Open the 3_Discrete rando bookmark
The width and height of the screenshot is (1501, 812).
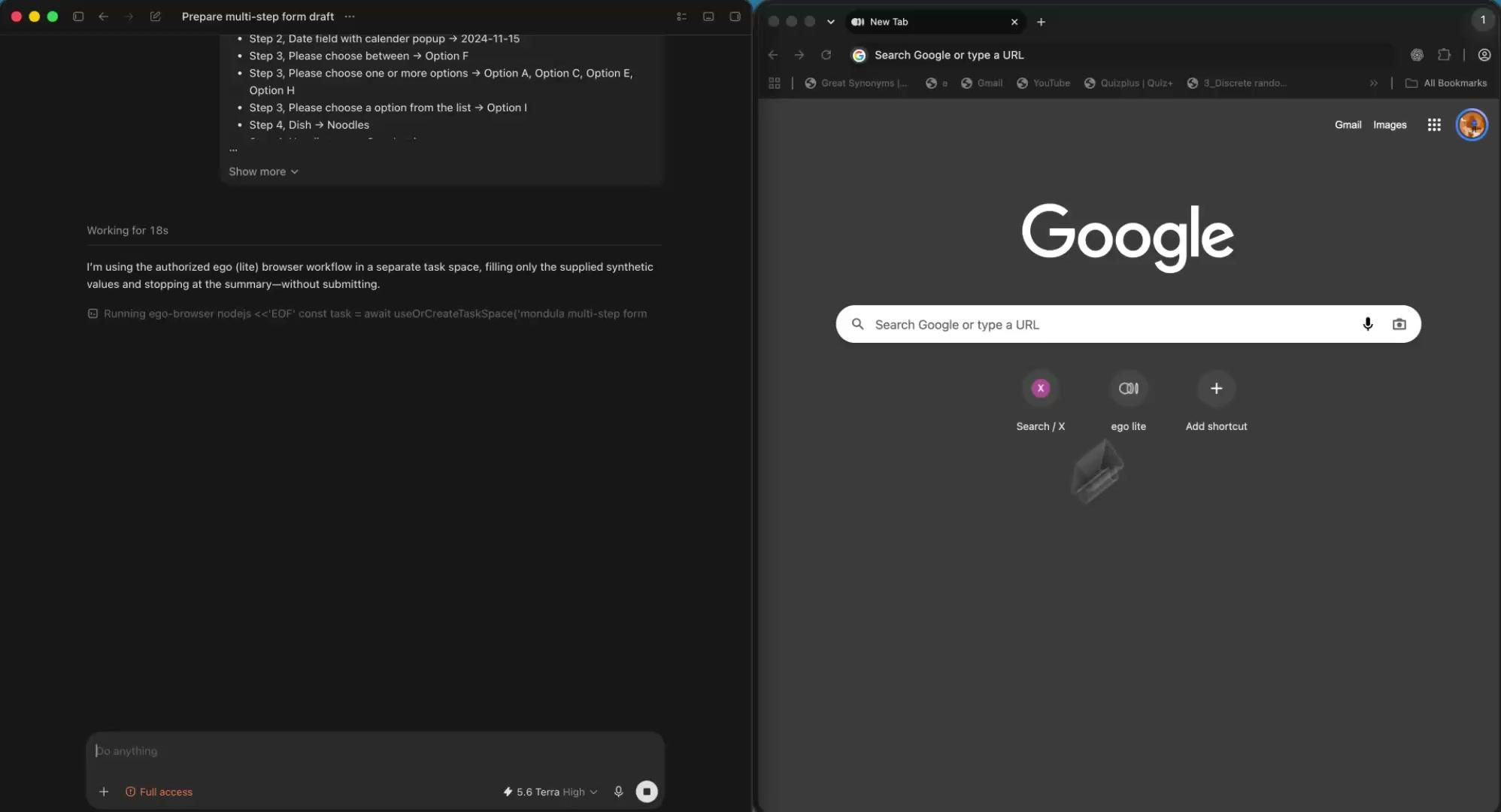pyautogui.click(x=1237, y=83)
